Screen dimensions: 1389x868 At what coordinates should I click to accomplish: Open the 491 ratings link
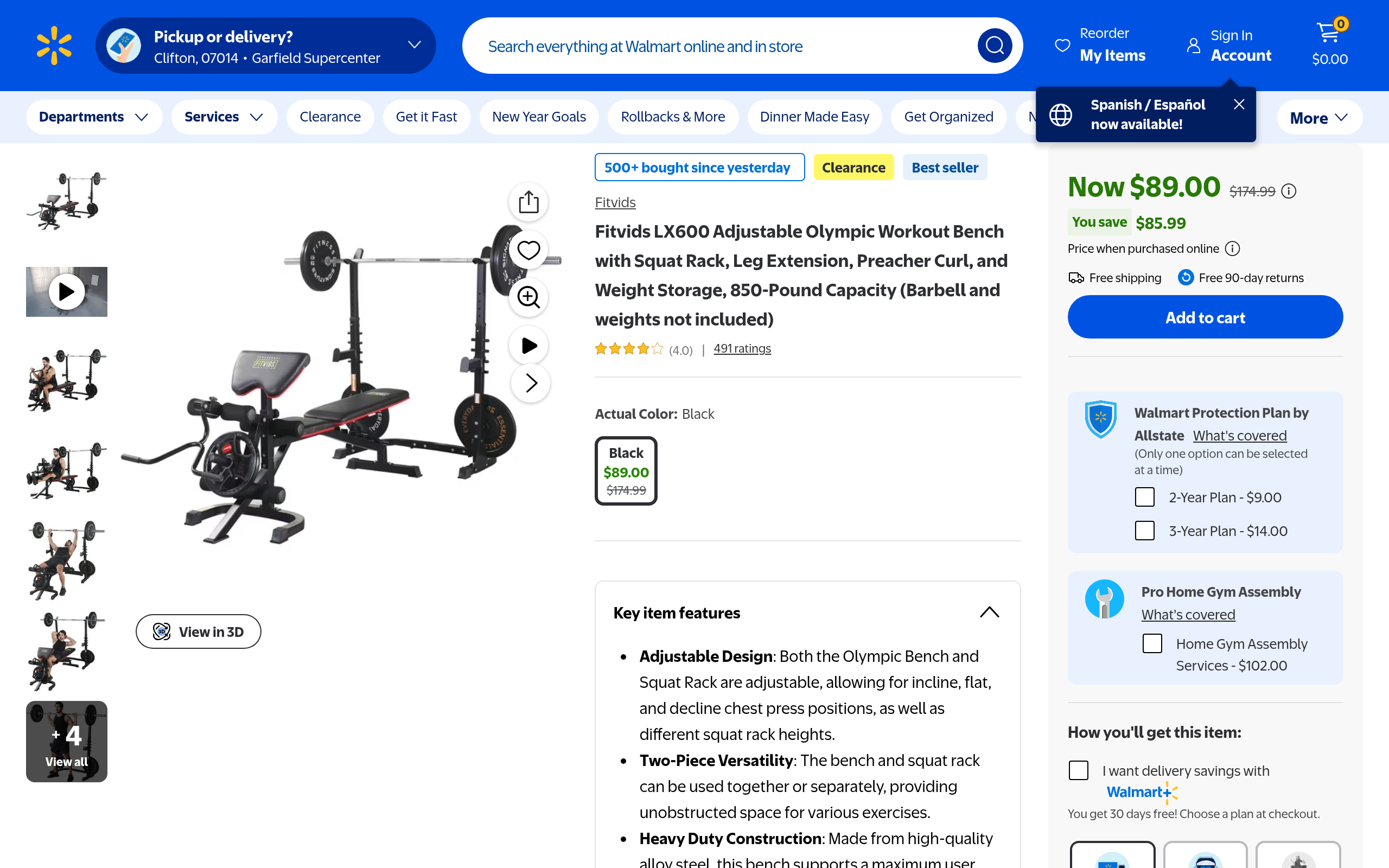742,348
